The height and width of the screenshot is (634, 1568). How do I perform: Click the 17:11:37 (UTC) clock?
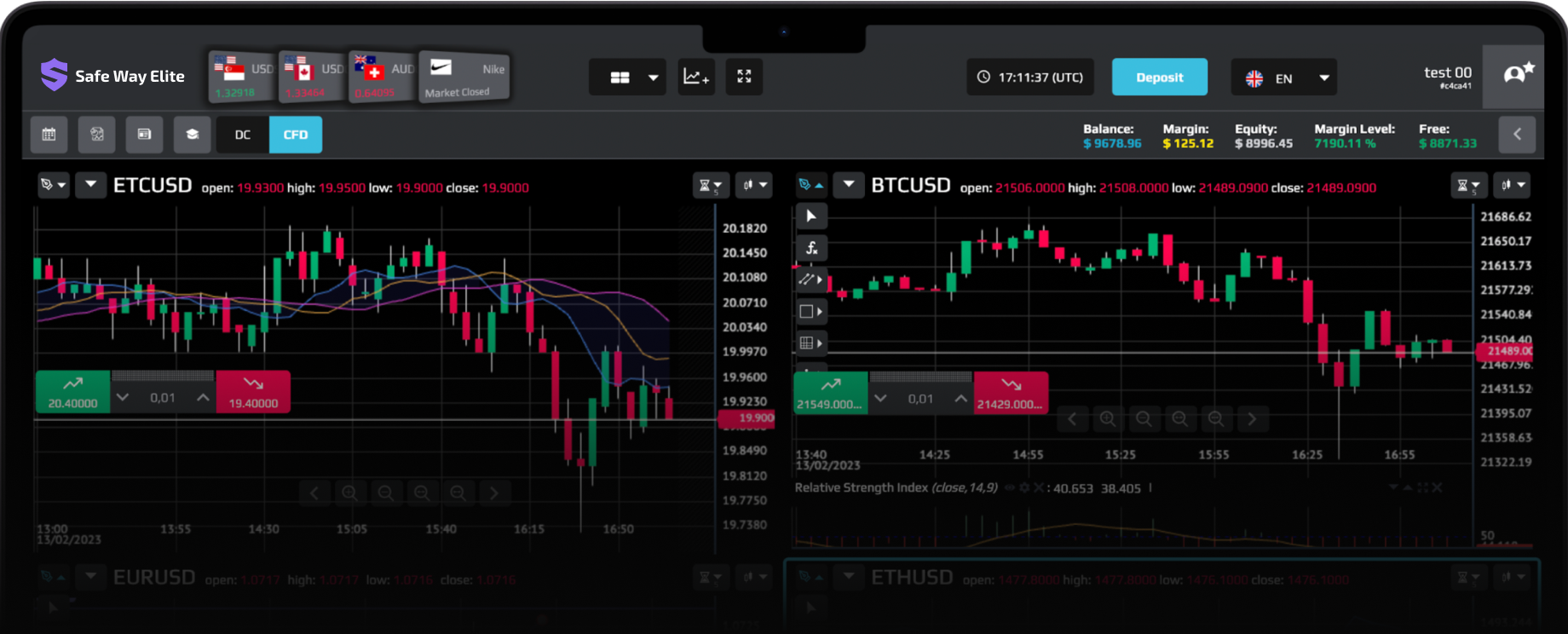pos(1030,77)
